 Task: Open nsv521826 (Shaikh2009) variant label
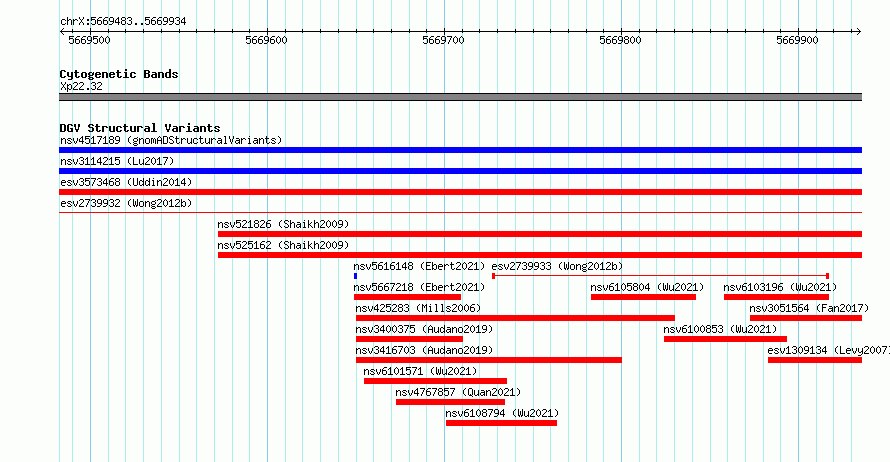283,224
